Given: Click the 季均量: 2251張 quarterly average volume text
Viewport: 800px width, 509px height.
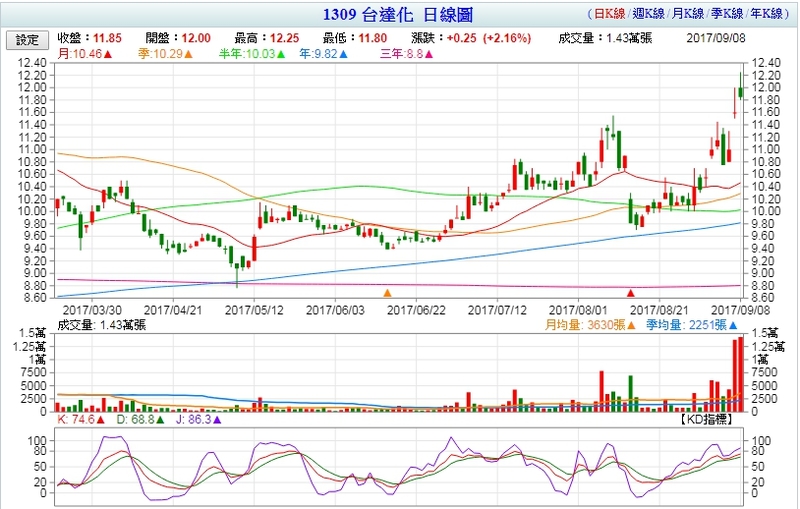Looking at the screenshot, I should pos(687,325).
